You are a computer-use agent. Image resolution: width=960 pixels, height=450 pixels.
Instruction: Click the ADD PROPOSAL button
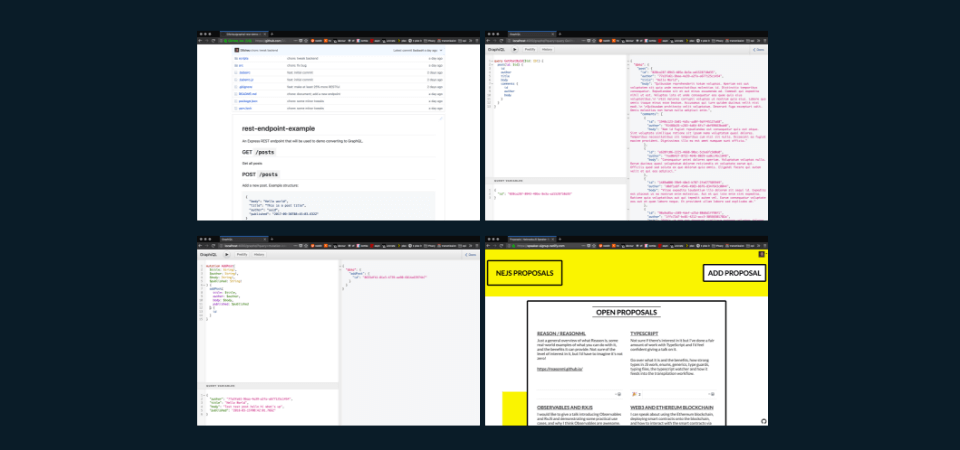click(x=734, y=273)
